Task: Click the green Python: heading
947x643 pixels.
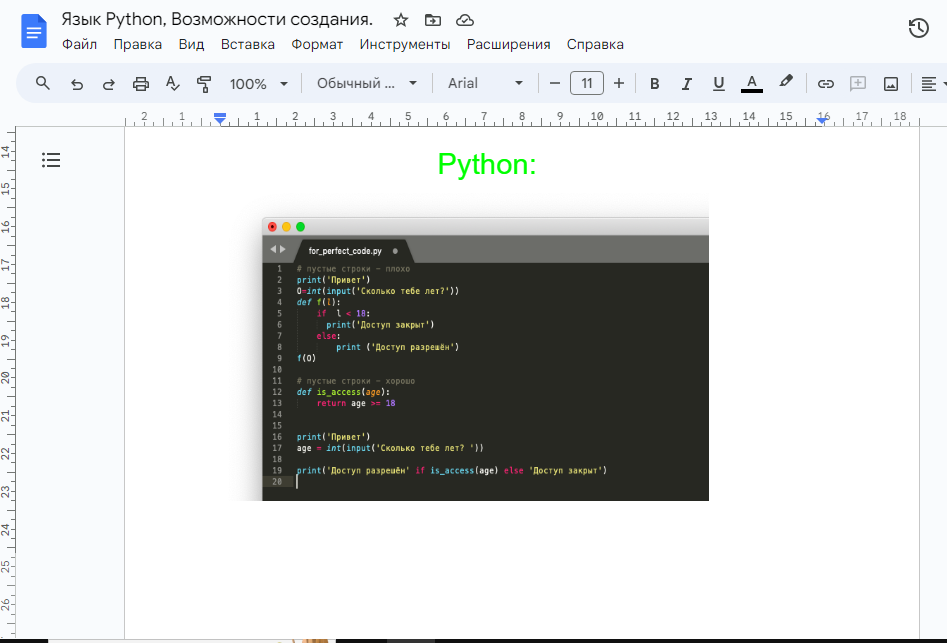Action: [x=487, y=164]
